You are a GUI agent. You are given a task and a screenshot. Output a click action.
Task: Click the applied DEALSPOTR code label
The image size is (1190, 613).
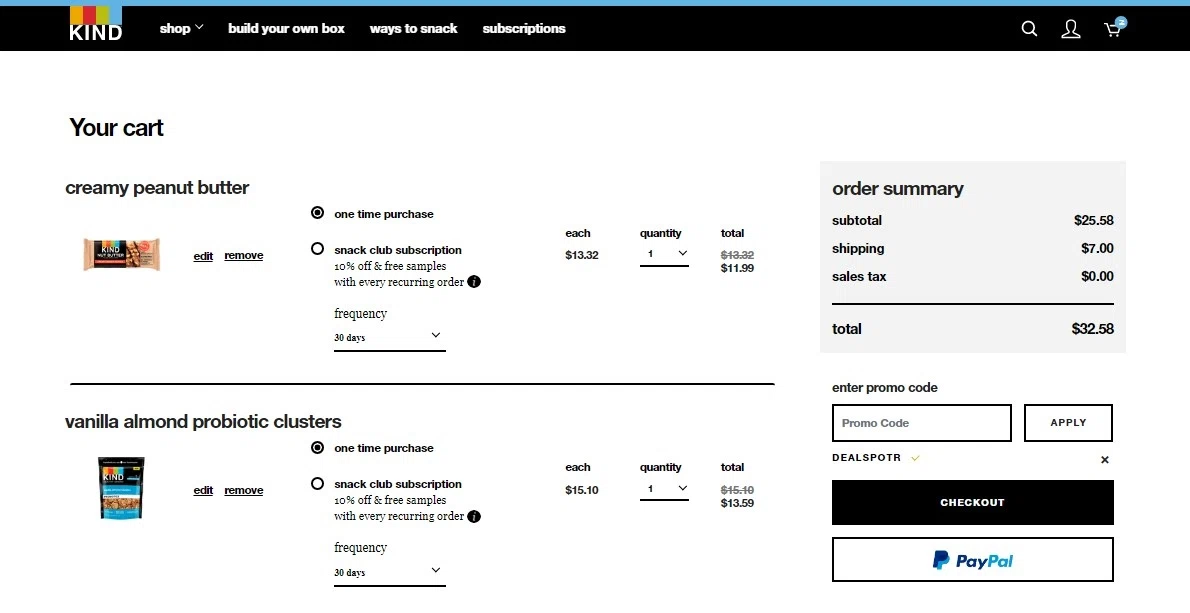(x=866, y=457)
